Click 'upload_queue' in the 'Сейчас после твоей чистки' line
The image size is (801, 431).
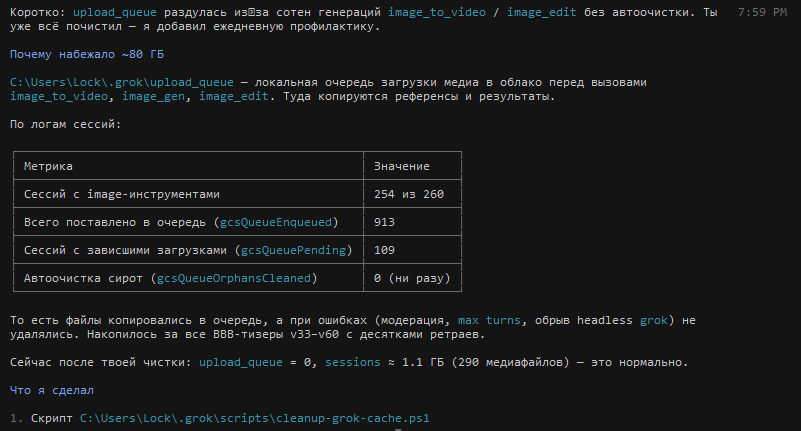tap(241, 362)
